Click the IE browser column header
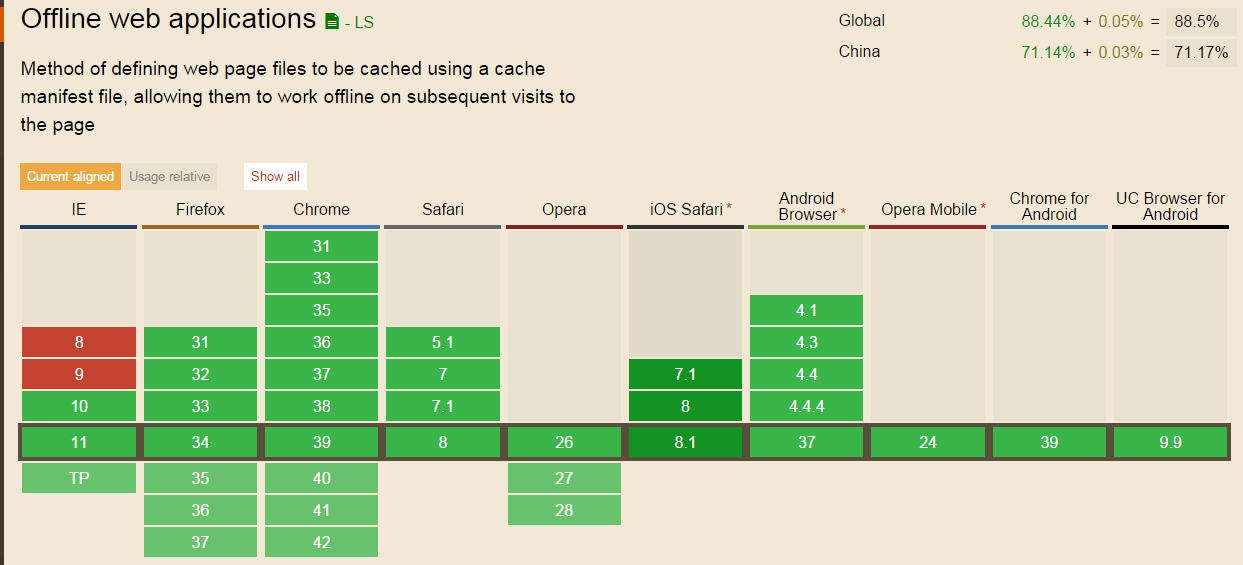Screen dimensions: 1243x565 (78, 209)
